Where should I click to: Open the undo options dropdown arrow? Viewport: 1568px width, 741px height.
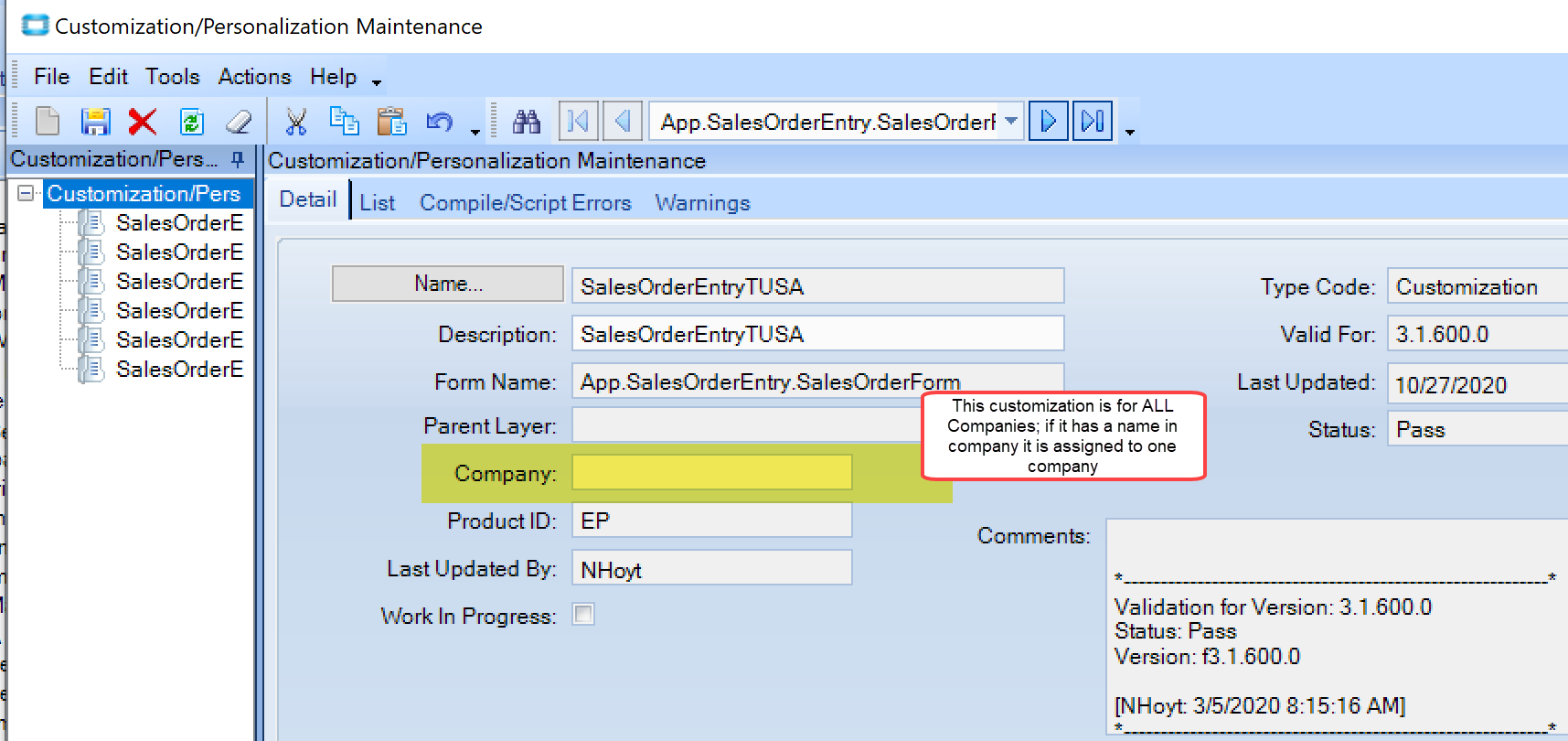[475, 132]
